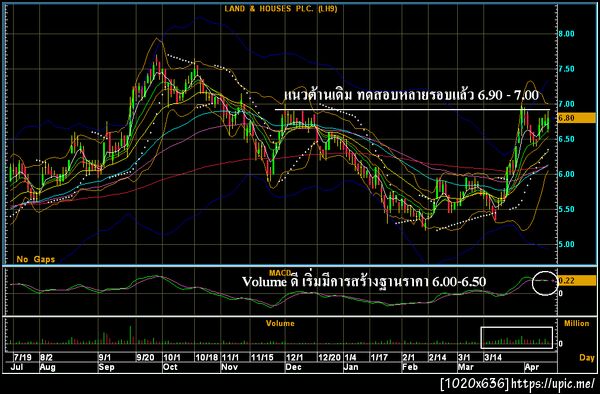
Task: Click the Nov month label
Action: [230, 367]
